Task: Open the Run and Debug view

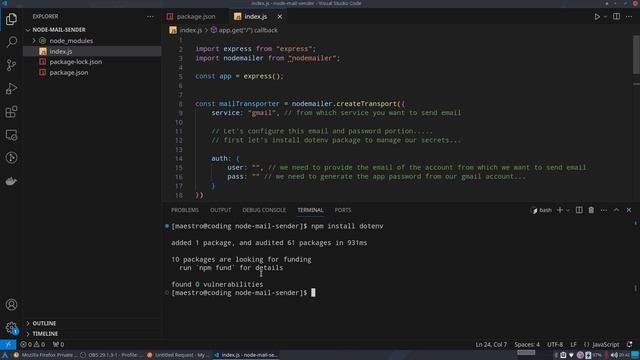Action: [x=11, y=88]
